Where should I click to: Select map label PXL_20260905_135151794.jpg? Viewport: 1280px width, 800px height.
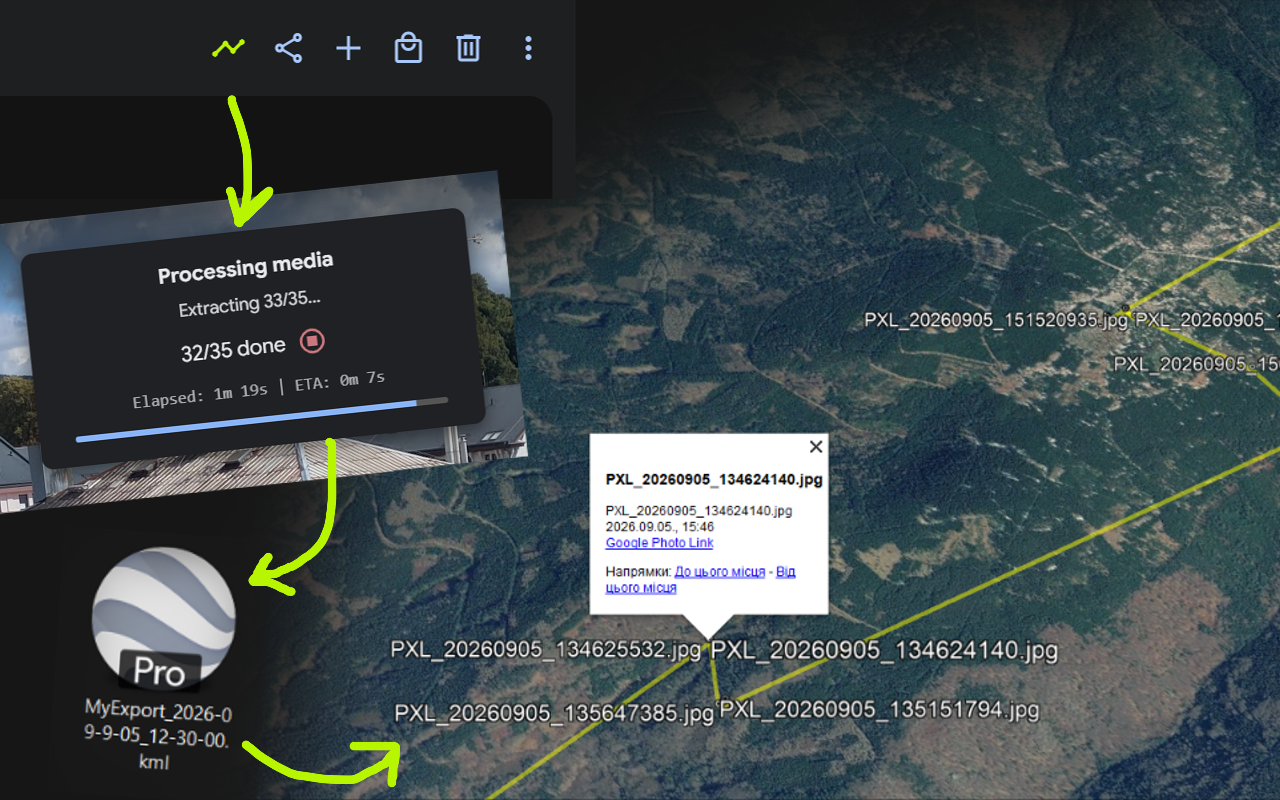tap(880, 711)
